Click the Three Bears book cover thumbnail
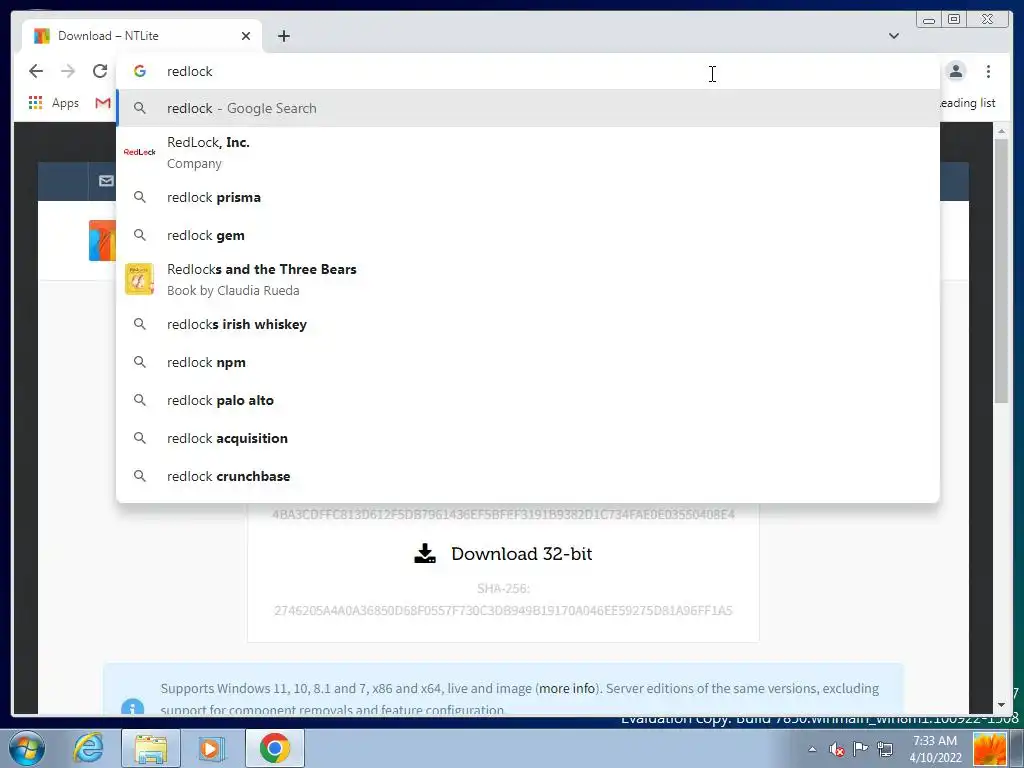 (139, 280)
